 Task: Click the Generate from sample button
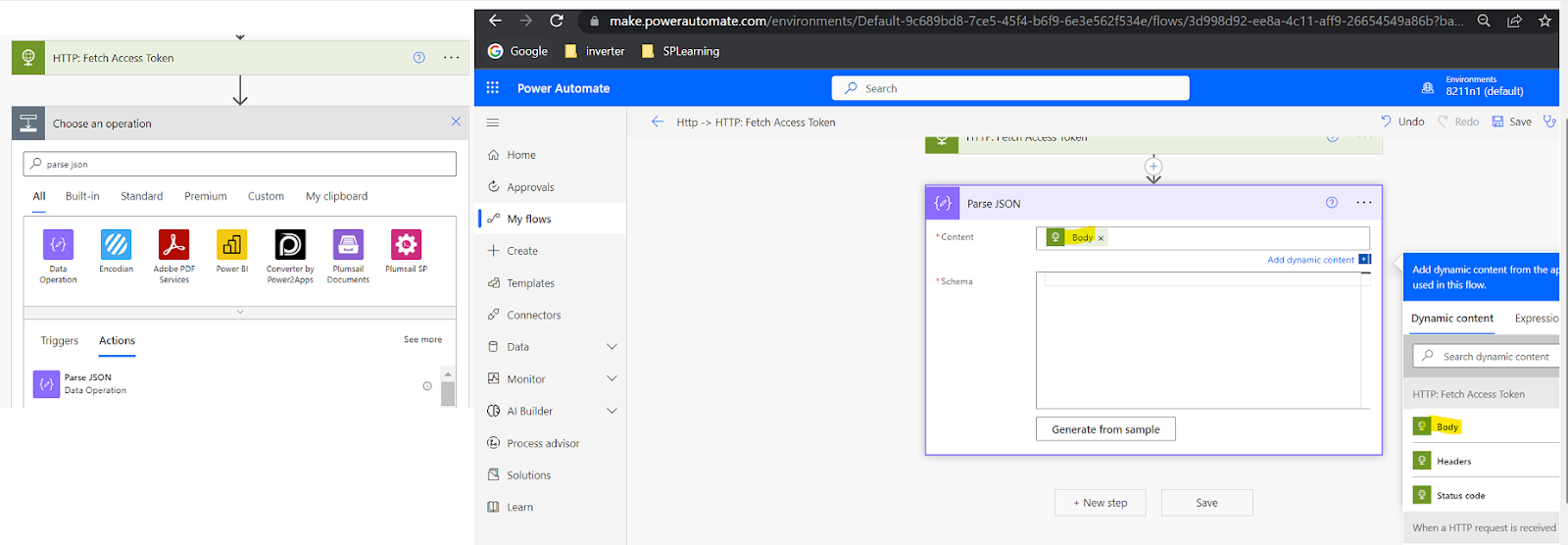[1105, 429]
